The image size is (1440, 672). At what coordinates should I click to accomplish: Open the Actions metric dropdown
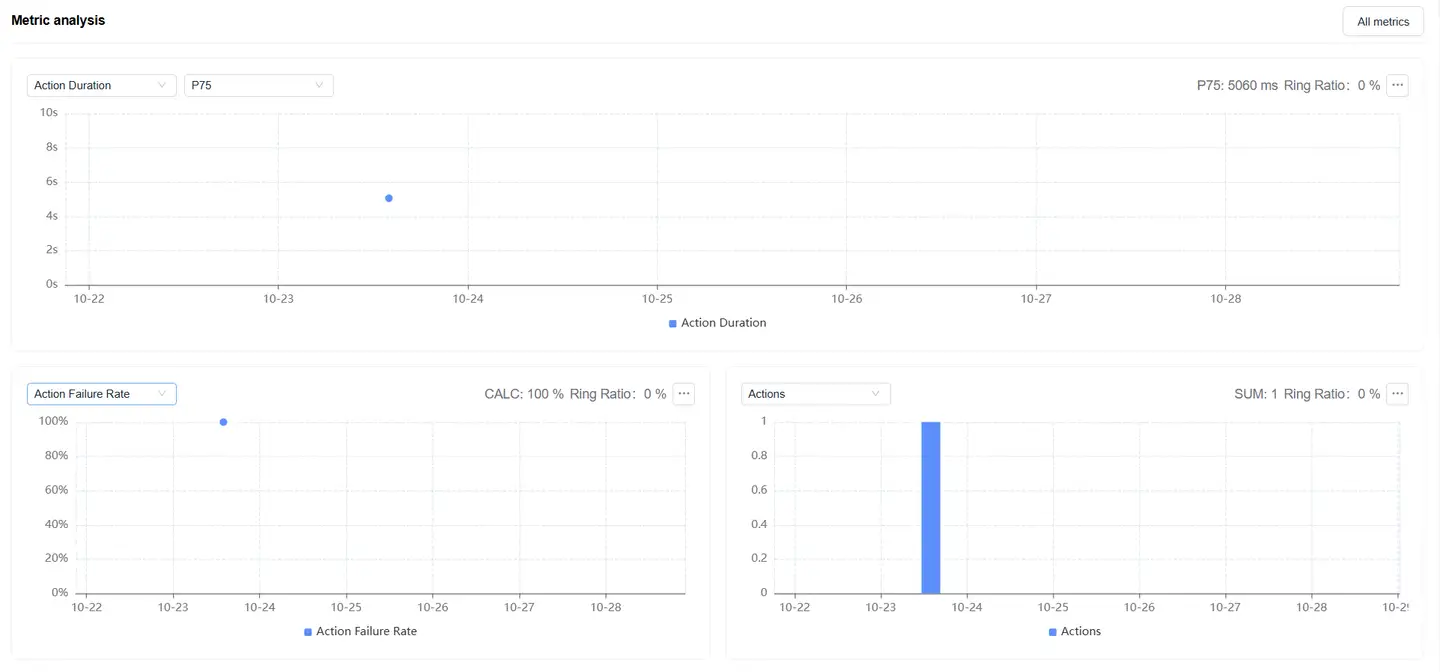[x=815, y=394]
